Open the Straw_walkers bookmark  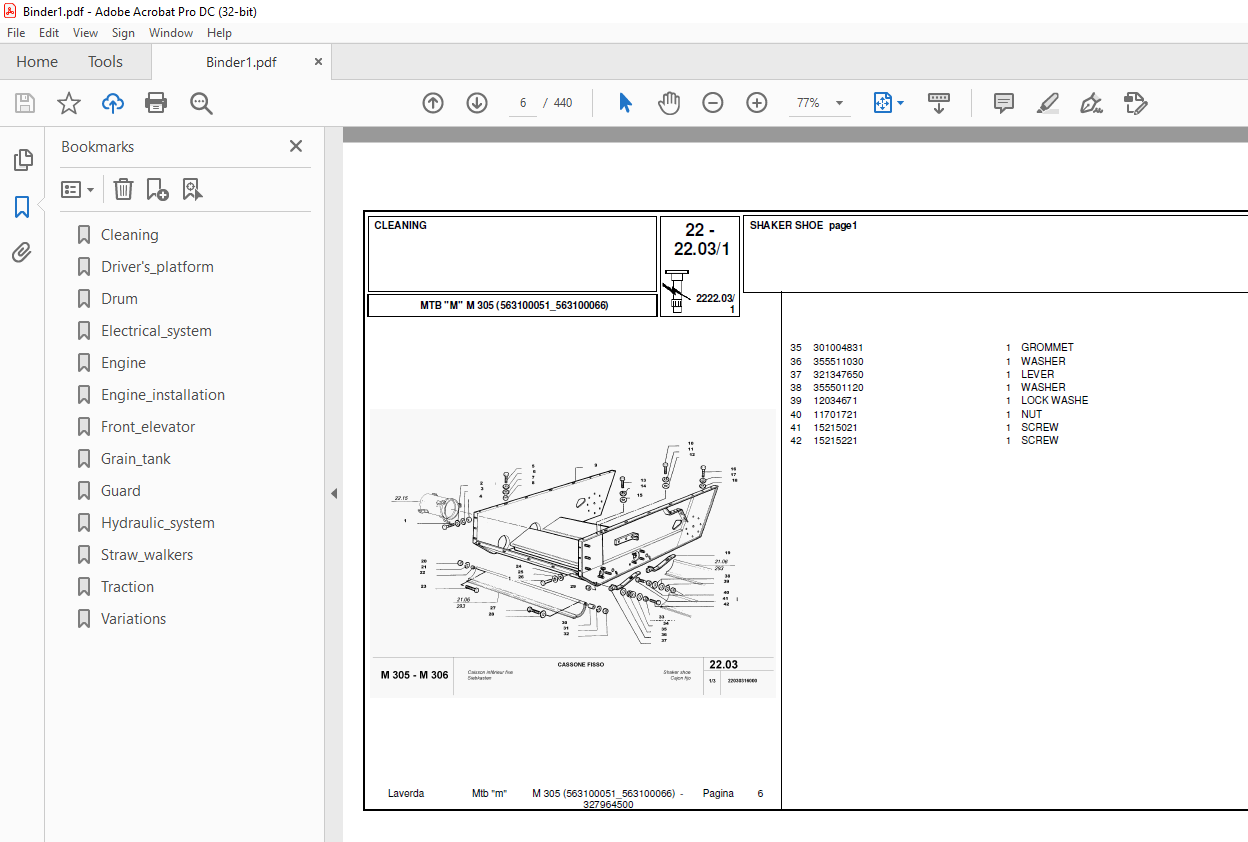click(147, 555)
